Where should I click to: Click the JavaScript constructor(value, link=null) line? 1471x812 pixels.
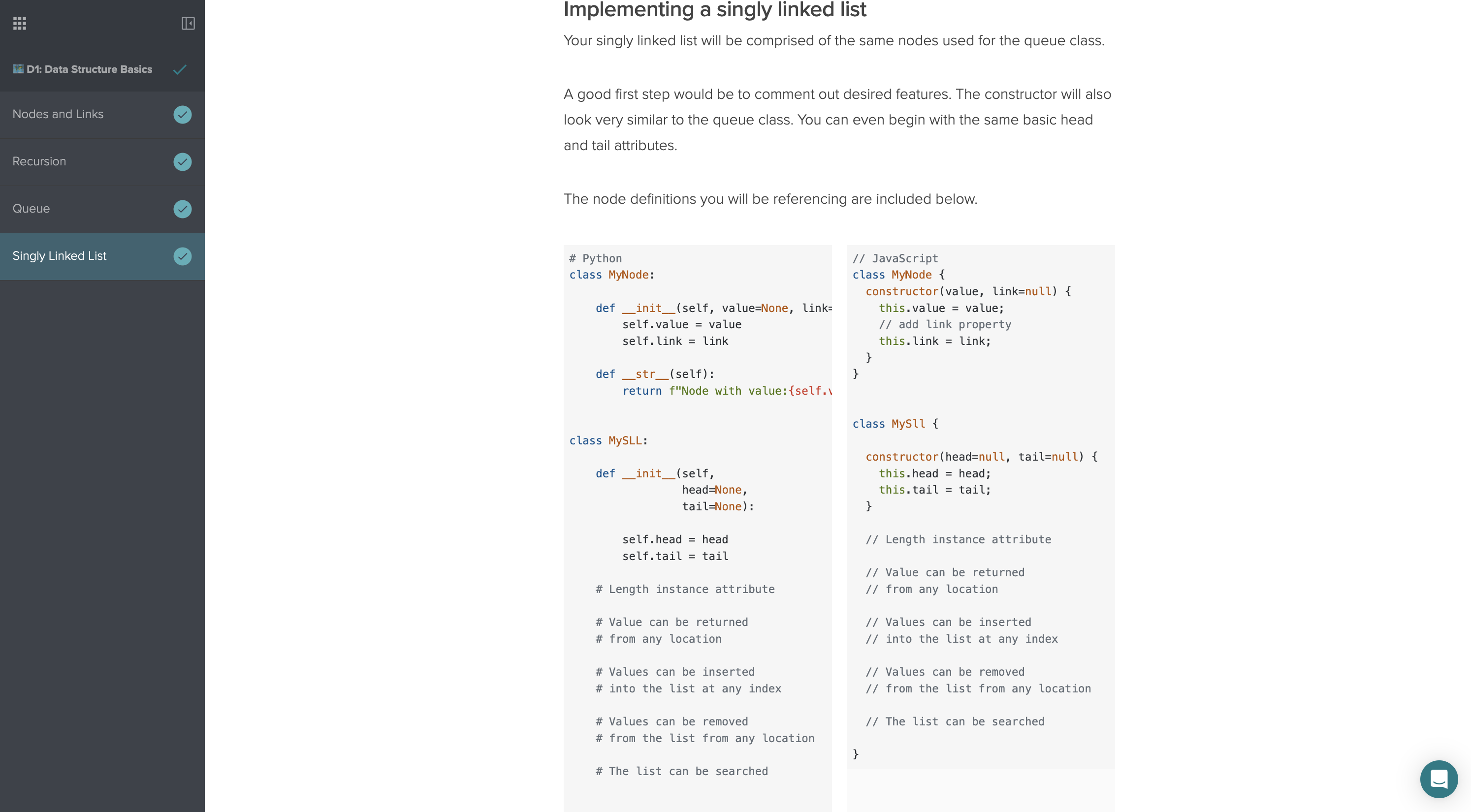[968, 292]
